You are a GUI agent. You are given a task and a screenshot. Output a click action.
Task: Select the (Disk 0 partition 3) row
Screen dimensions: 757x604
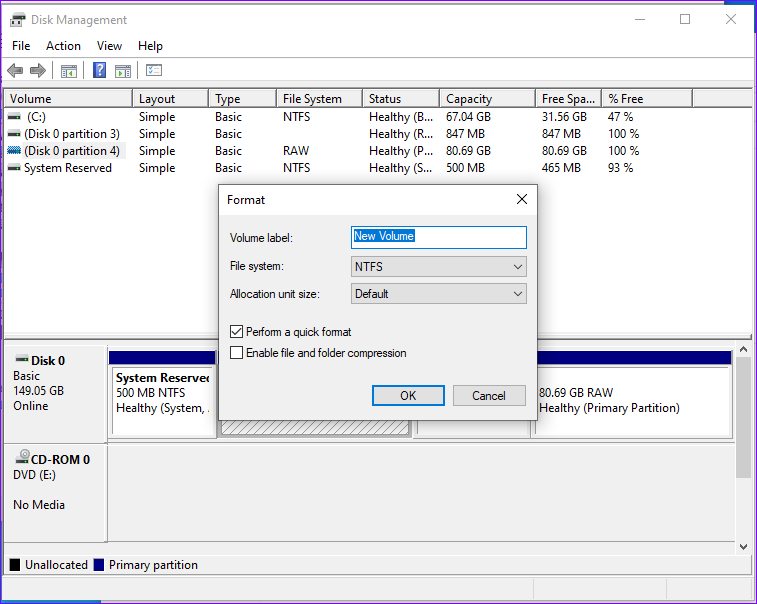(72, 134)
